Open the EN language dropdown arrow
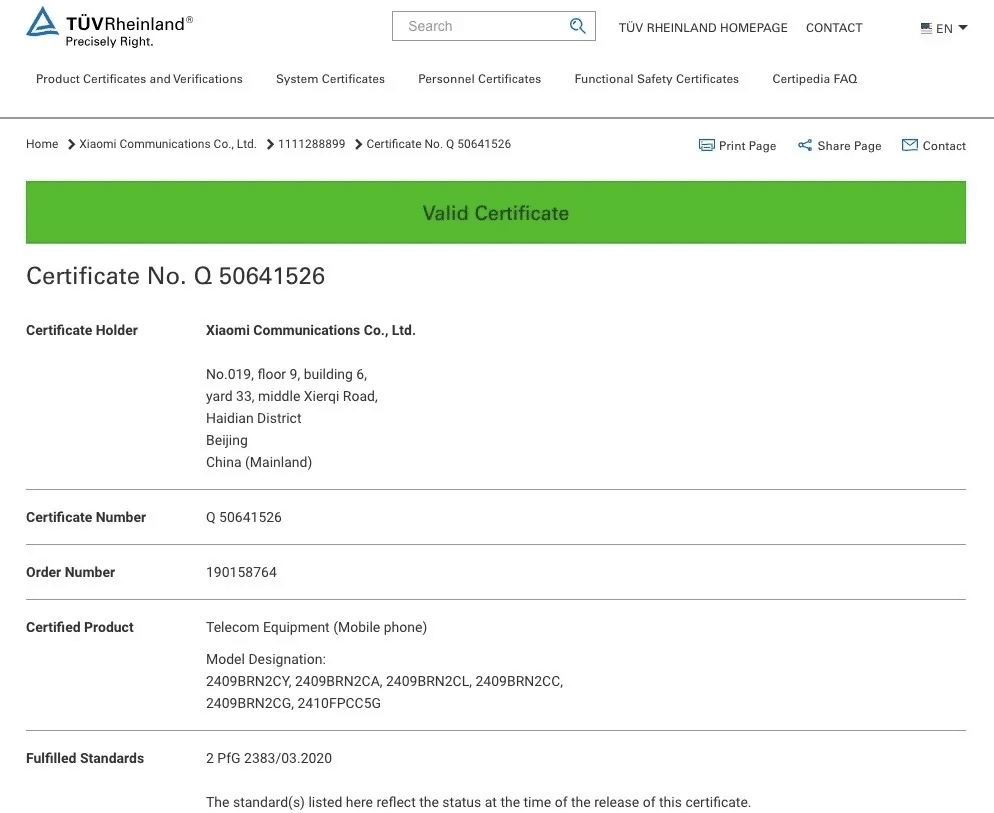 (x=963, y=27)
